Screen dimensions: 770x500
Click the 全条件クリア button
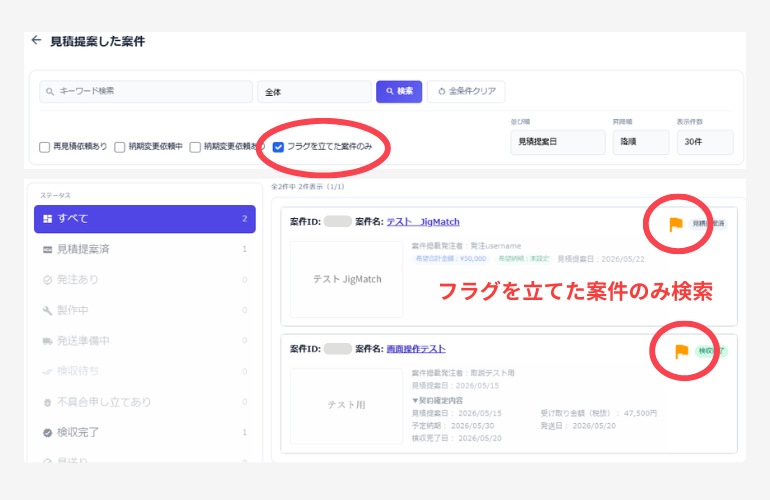pos(467,91)
